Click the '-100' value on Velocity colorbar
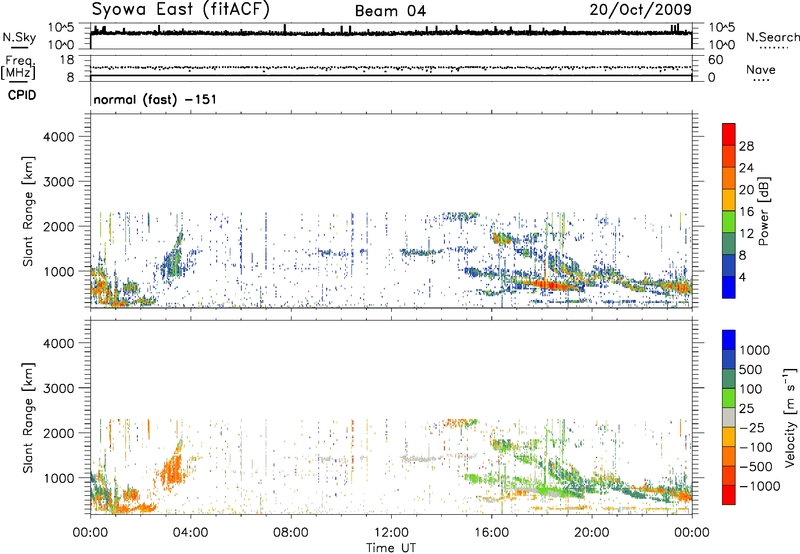 point(756,447)
